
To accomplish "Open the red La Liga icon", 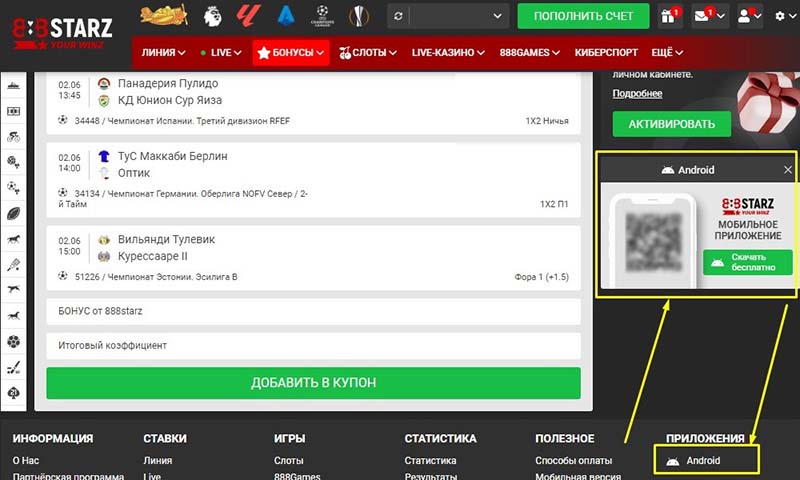I will pyautogui.click(x=248, y=16).
